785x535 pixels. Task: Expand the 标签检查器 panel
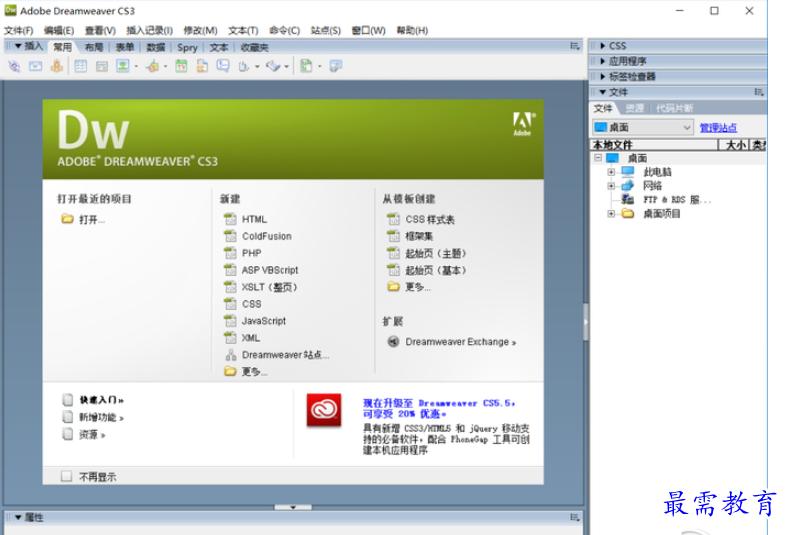(603, 77)
